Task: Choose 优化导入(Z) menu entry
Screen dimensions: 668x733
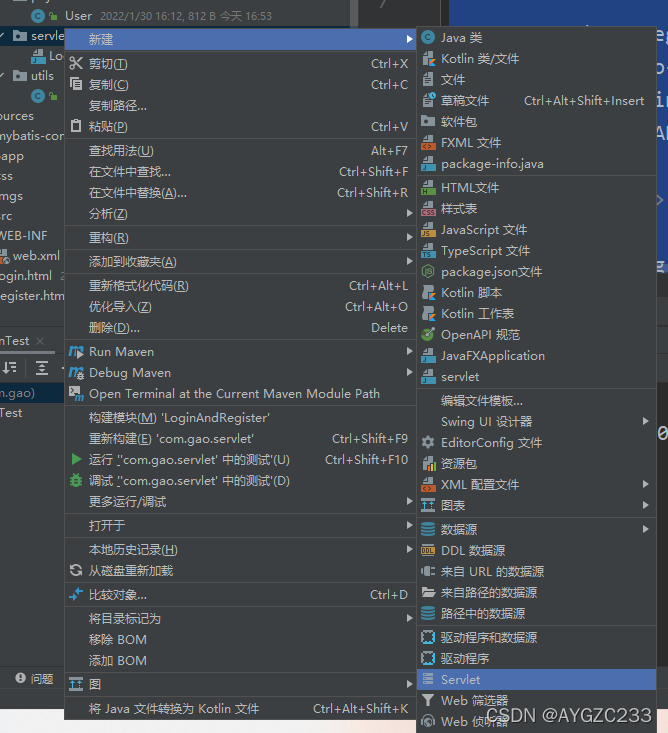Action: [240, 307]
